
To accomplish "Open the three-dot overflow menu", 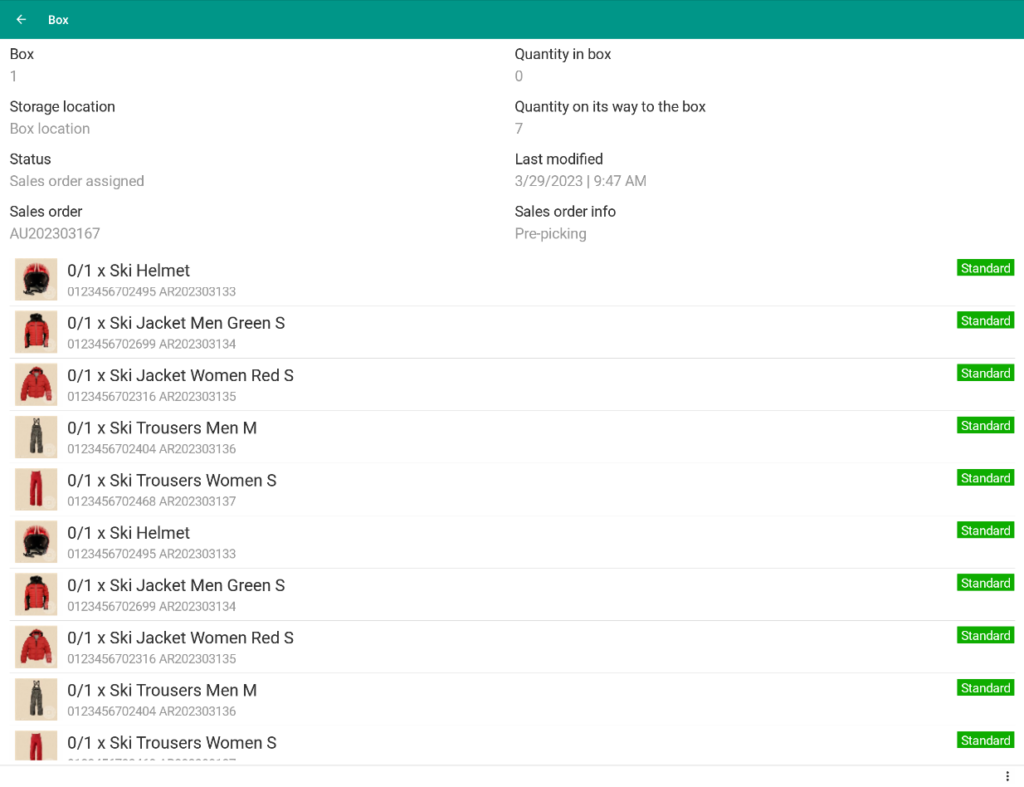I will [1007, 776].
